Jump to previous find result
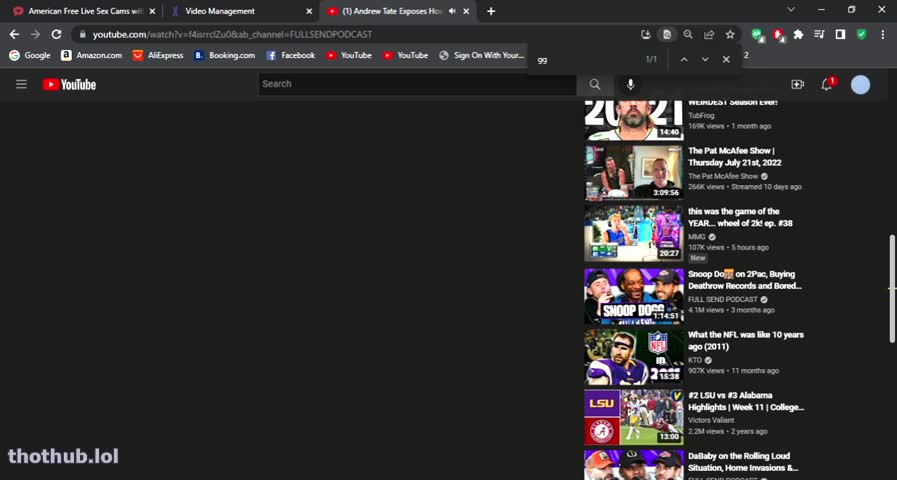Viewport: 897px width, 480px height. click(684, 59)
